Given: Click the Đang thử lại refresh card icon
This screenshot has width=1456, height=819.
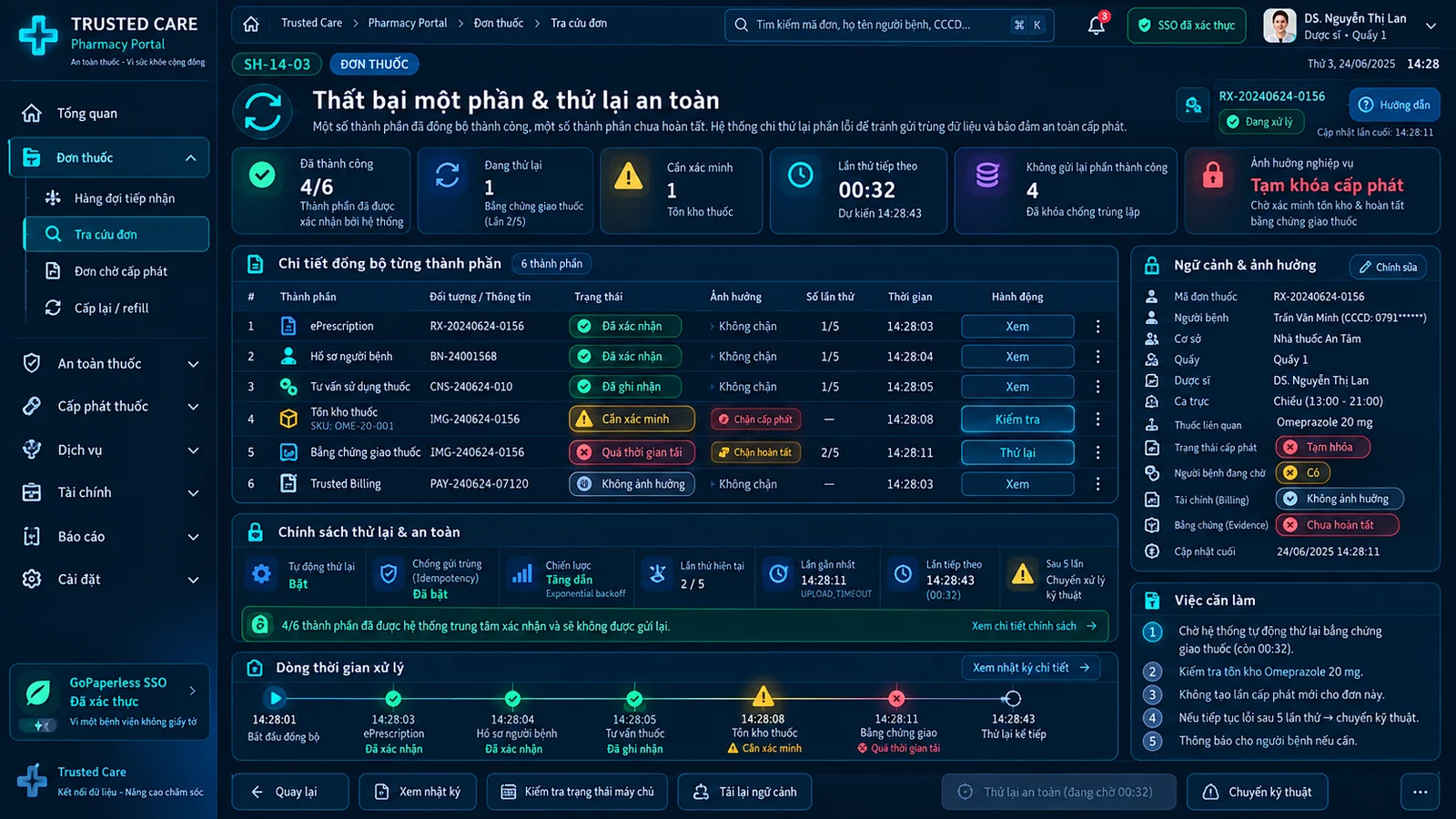Looking at the screenshot, I should 447,175.
